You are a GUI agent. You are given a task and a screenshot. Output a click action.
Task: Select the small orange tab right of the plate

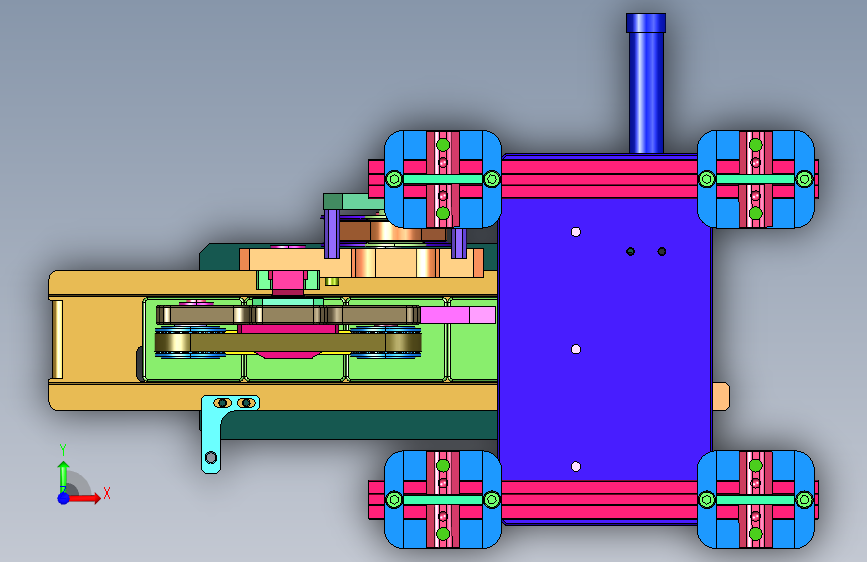coord(720,397)
